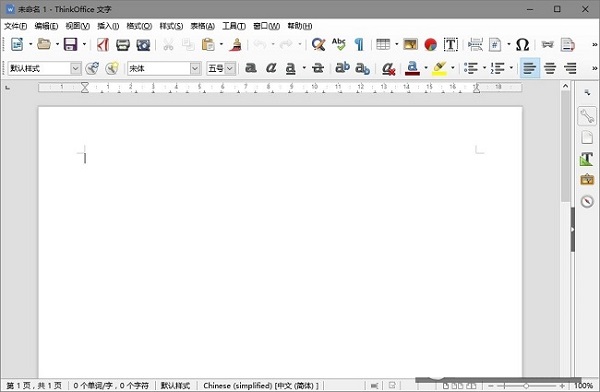Click Chinese (simplified) language in status bar
The image size is (600, 392).
[261, 385]
